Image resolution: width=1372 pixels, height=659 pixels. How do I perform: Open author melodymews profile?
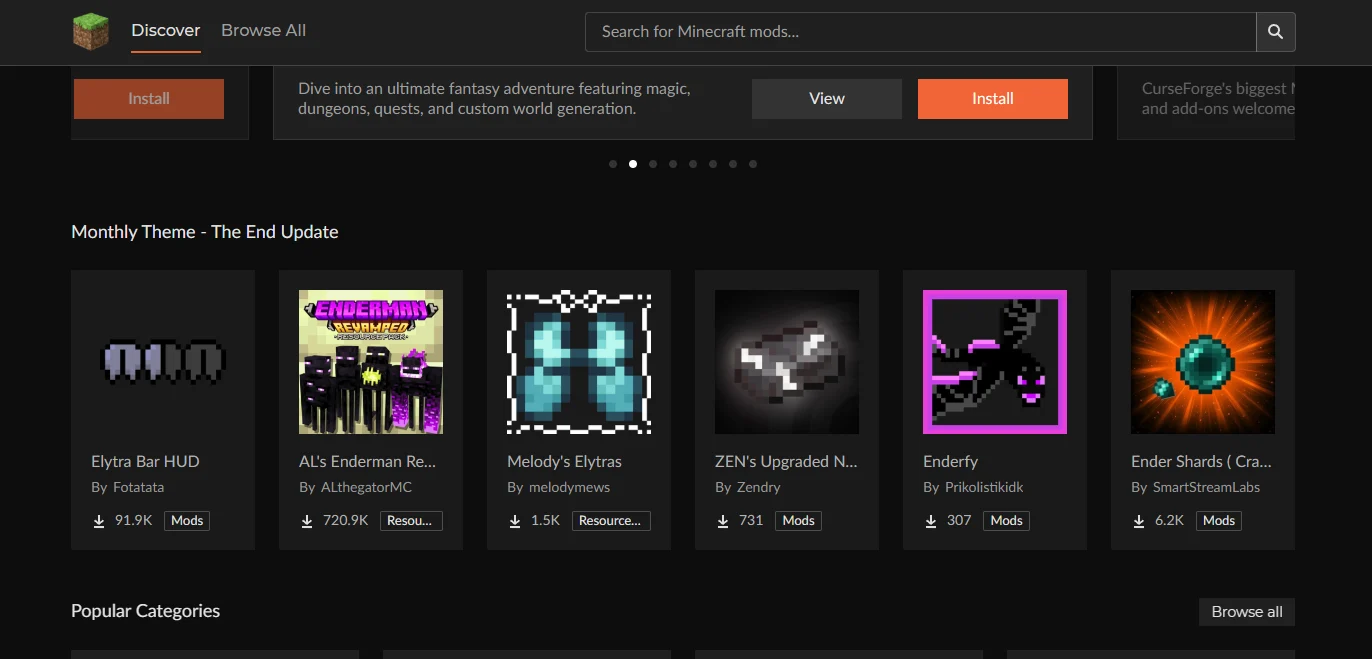(569, 488)
